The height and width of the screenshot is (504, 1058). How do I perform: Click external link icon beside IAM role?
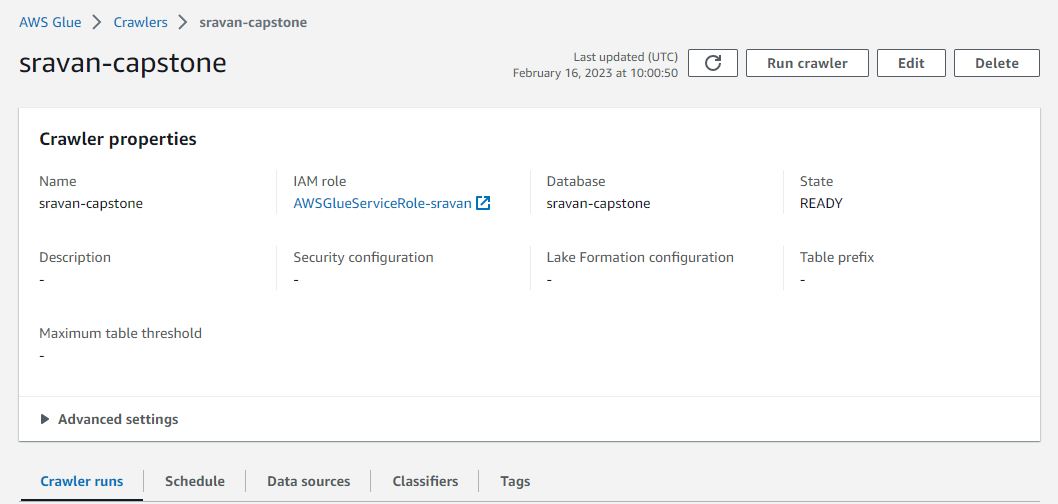(483, 203)
